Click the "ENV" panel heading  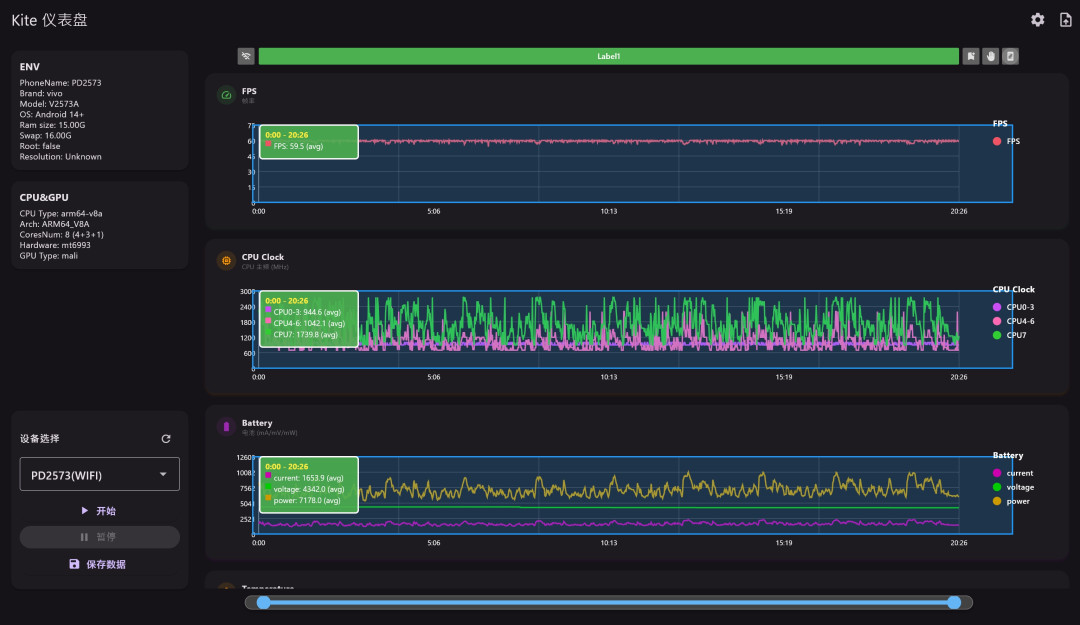click(30, 67)
